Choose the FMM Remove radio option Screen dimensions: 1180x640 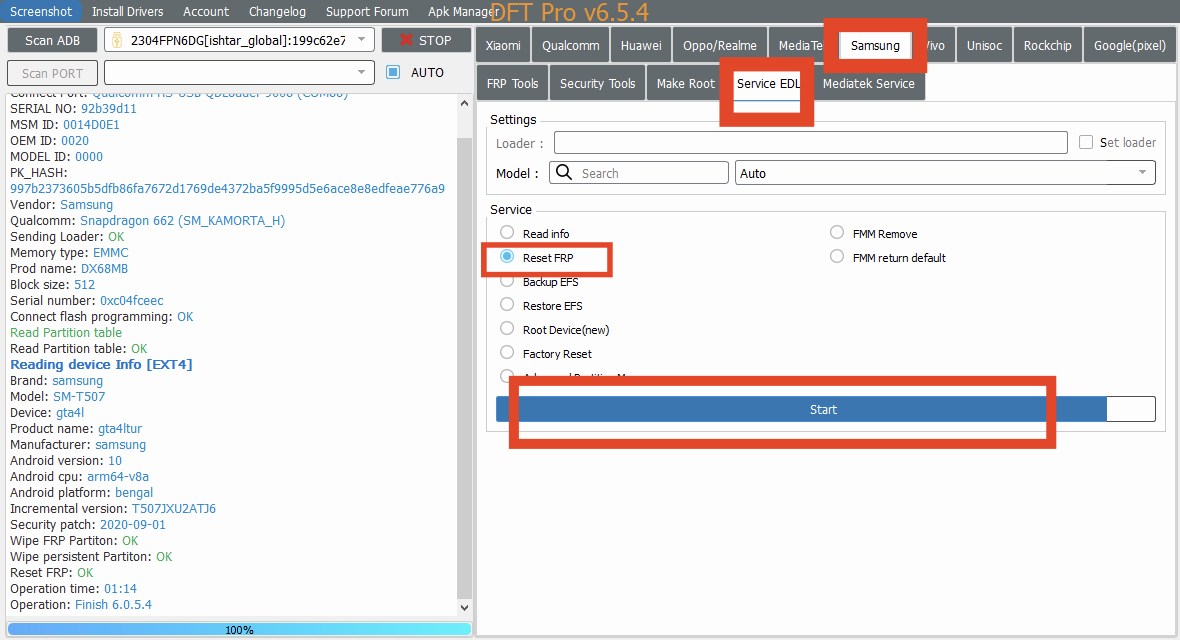tap(837, 233)
